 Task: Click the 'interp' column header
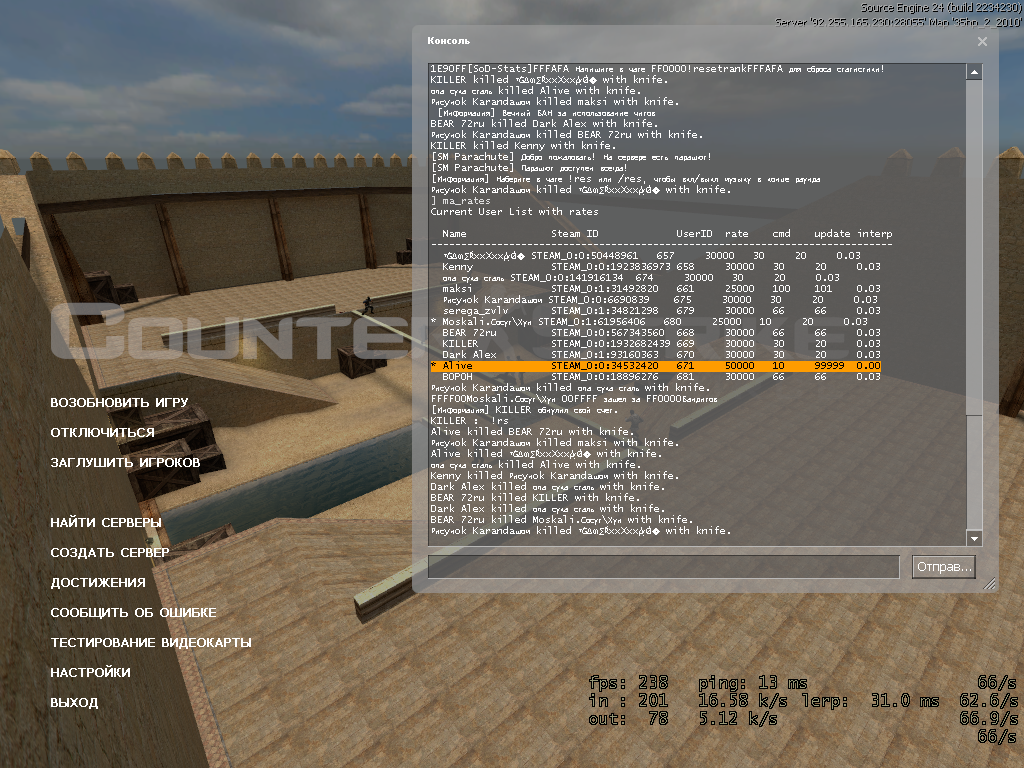(x=875, y=234)
